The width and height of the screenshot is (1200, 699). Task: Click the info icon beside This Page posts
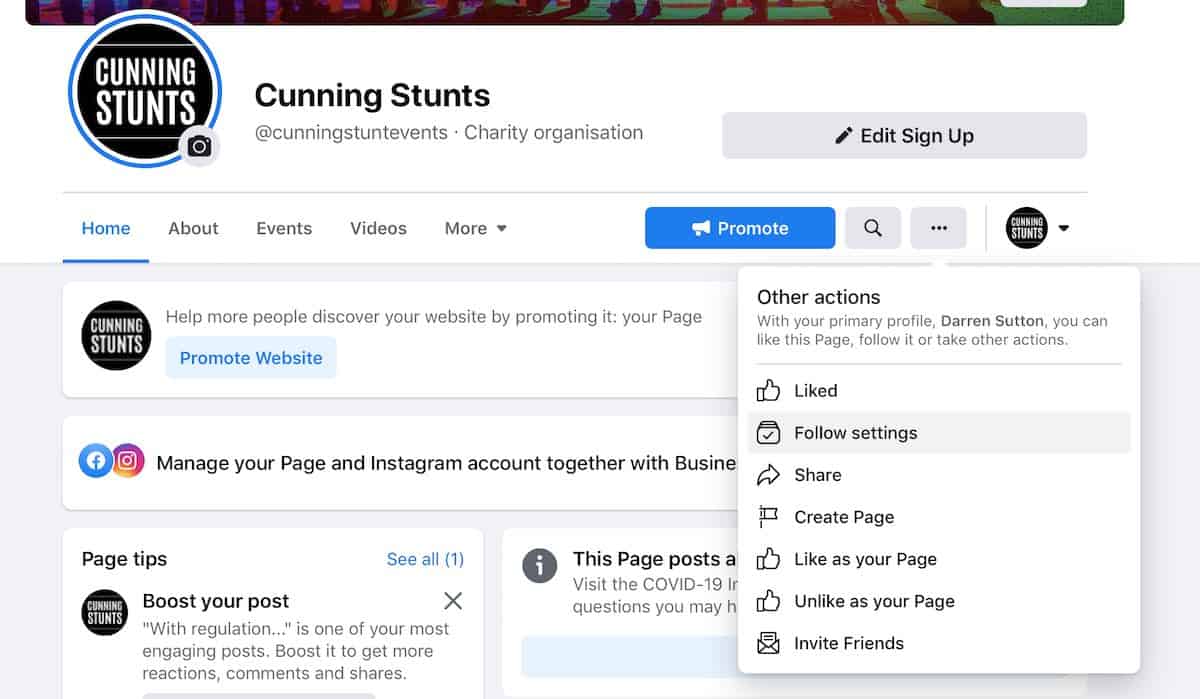539,566
